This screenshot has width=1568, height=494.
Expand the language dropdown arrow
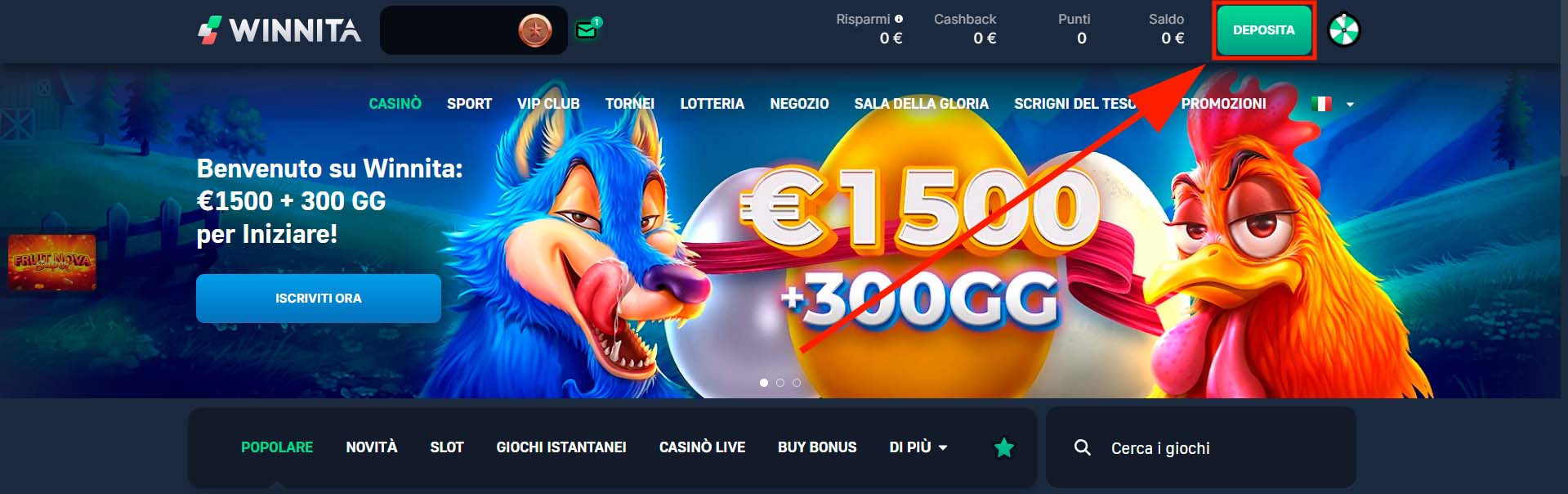tap(1350, 105)
